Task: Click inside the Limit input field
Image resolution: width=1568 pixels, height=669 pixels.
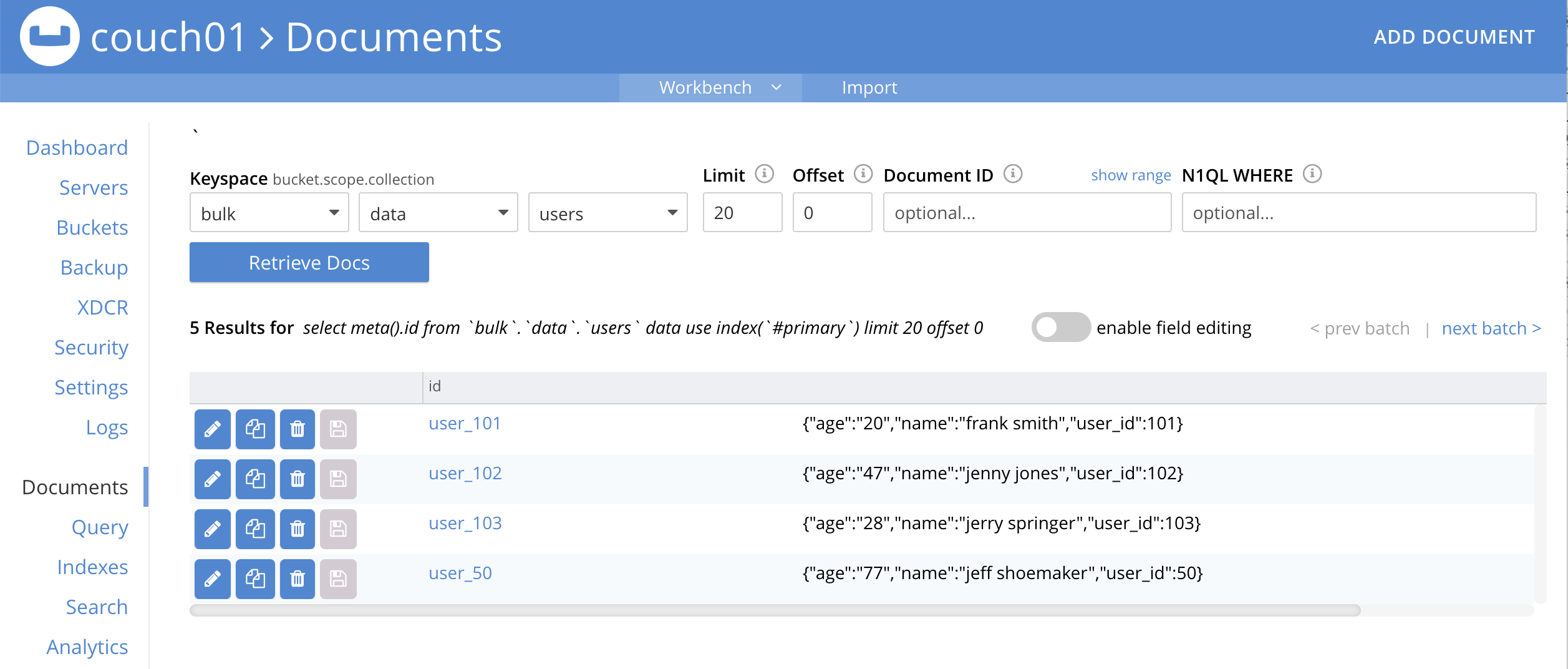Action: 742,213
